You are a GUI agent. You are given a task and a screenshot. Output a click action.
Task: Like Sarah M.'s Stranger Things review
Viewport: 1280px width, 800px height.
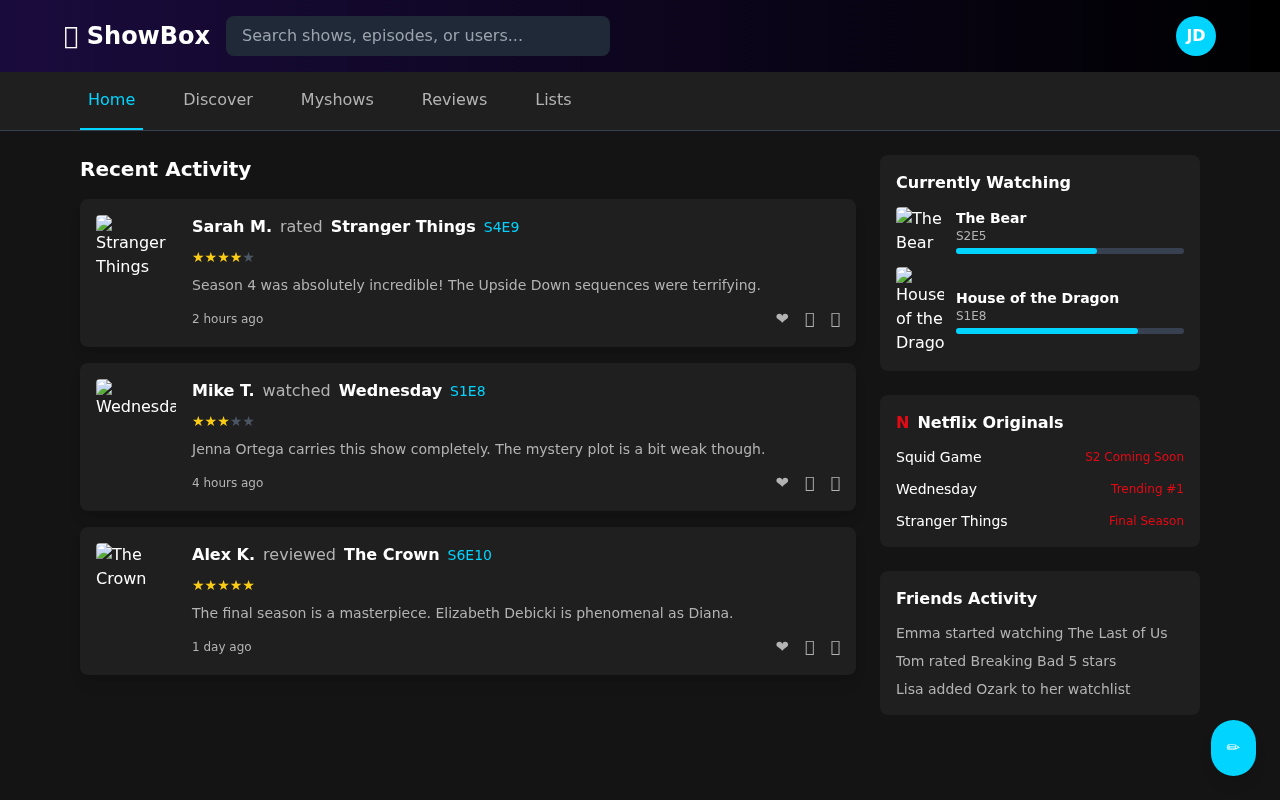point(782,319)
